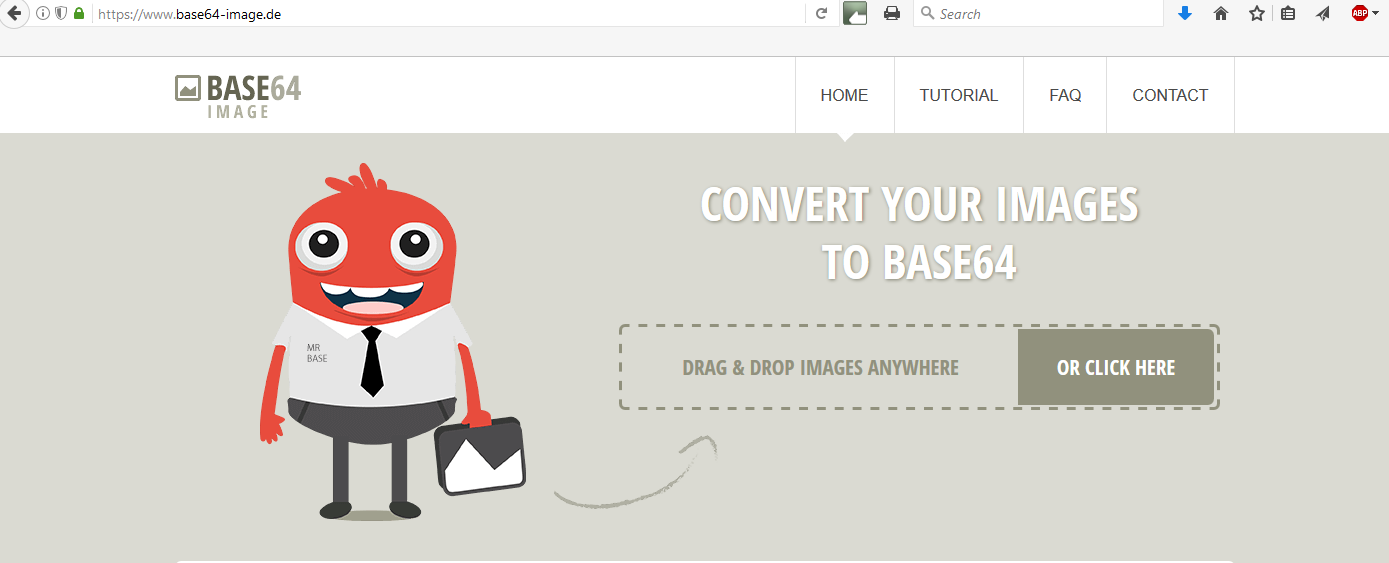Go back with the browser back arrow
The height and width of the screenshot is (563, 1389).
click(x=14, y=13)
